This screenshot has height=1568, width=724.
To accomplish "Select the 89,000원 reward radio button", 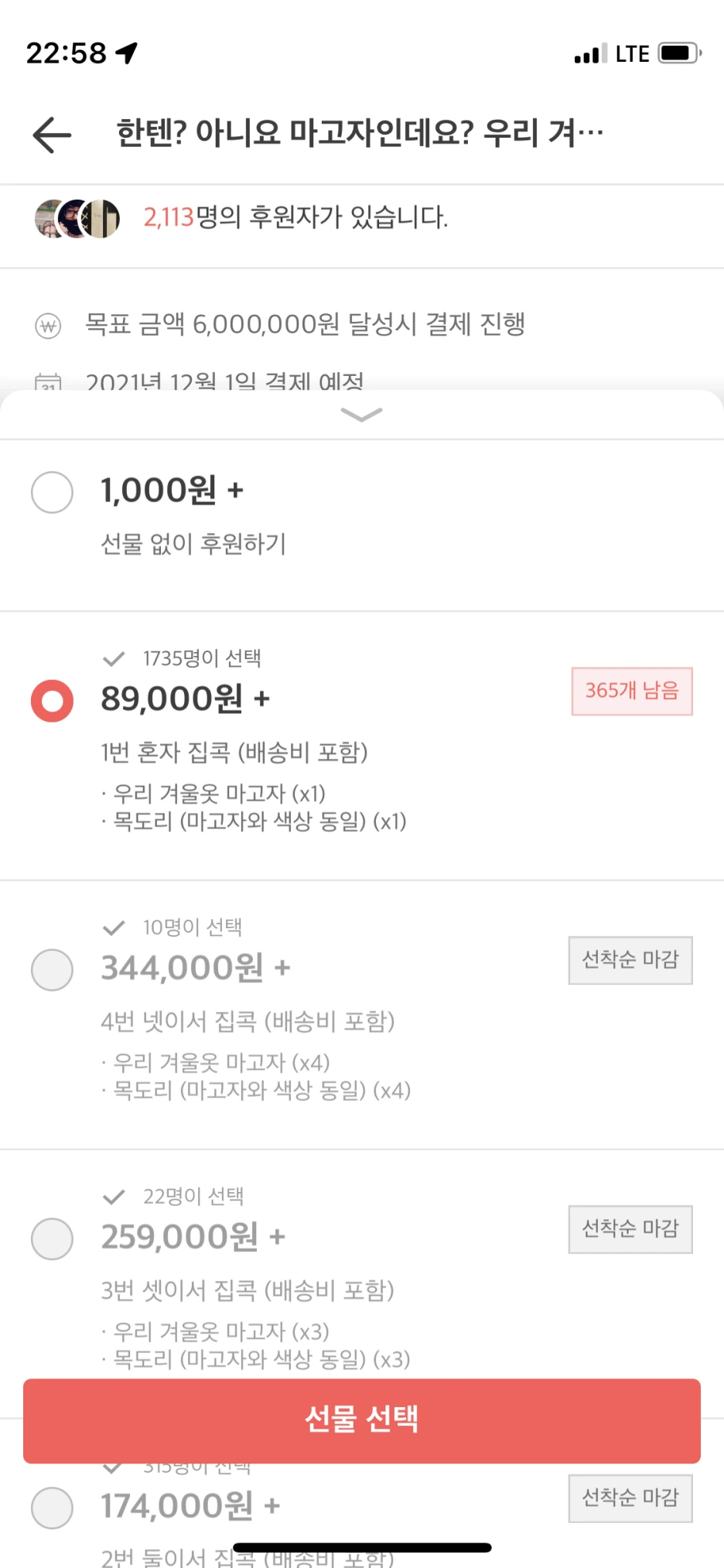I will pos(52,700).
